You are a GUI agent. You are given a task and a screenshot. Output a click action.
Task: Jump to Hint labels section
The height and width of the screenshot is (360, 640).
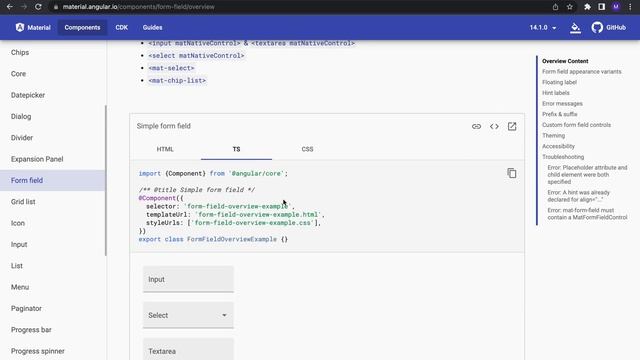[x=556, y=93]
